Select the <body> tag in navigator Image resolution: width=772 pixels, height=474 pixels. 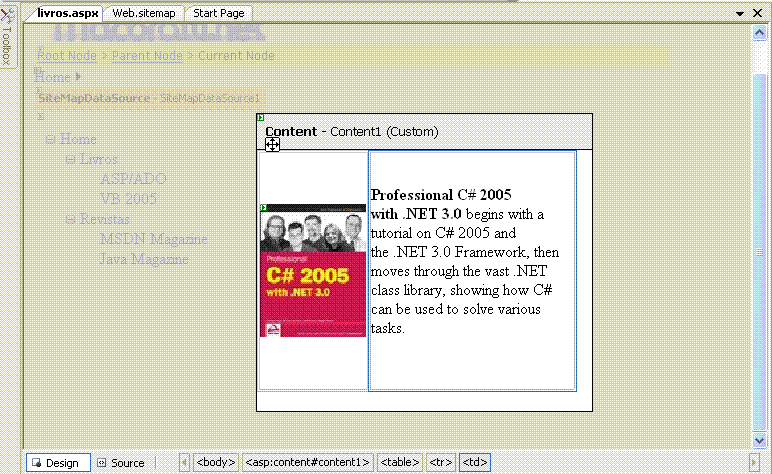pyautogui.click(x=216, y=462)
